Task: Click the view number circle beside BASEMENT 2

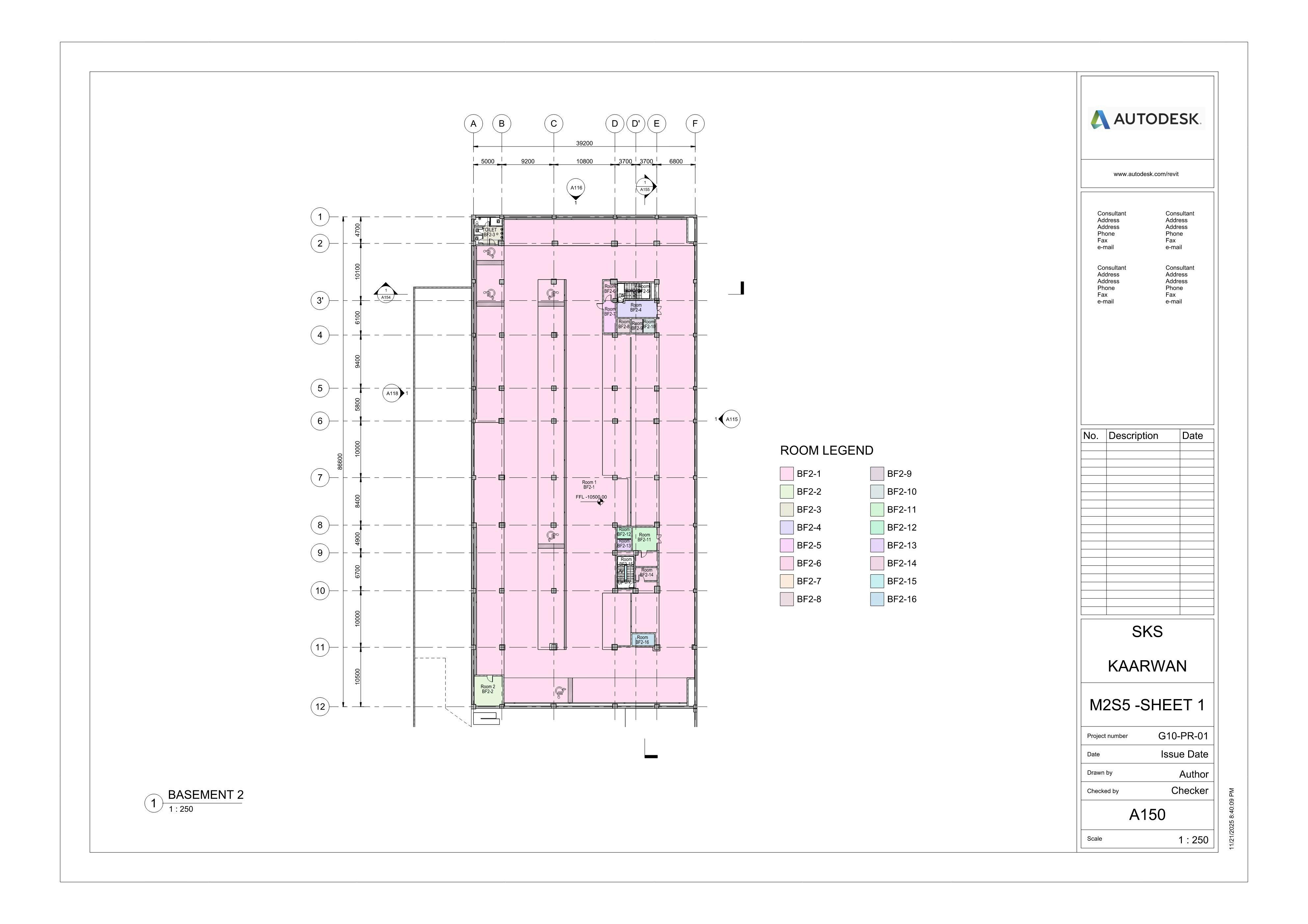Action: click(x=153, y=803)
